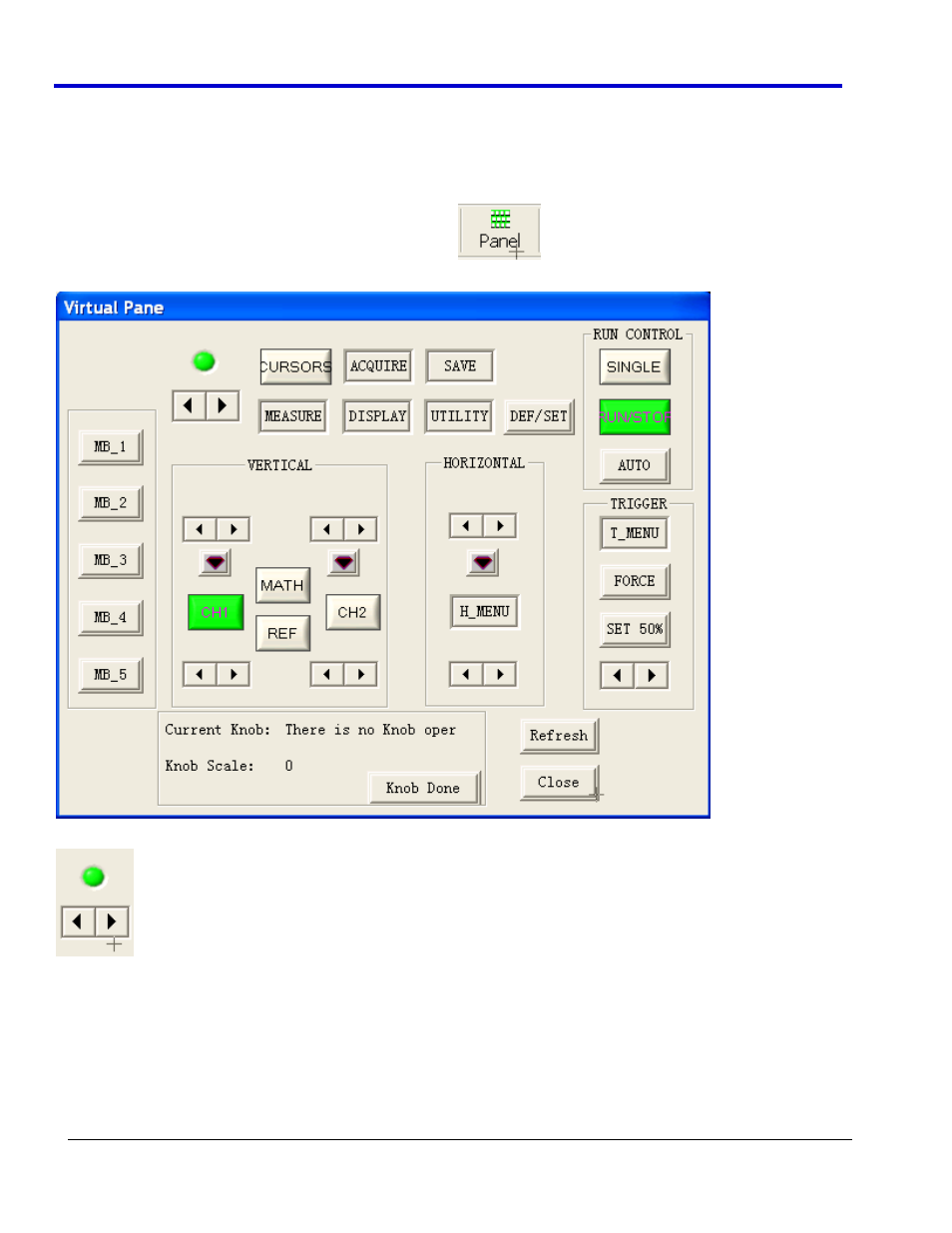Click the Knob Done button
This screenshot has height=1233, width=952.
click(x=424, y=789)
